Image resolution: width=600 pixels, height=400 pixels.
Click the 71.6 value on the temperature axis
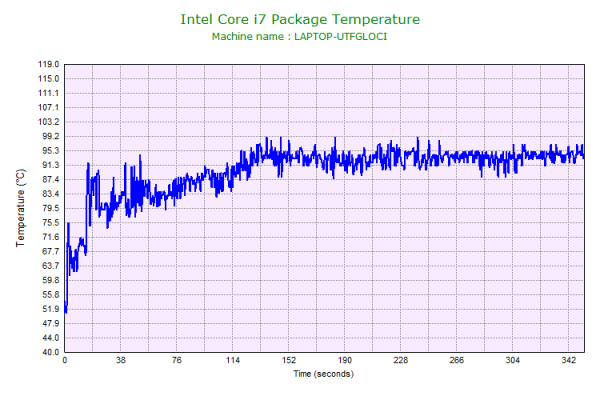coord(51,237)
